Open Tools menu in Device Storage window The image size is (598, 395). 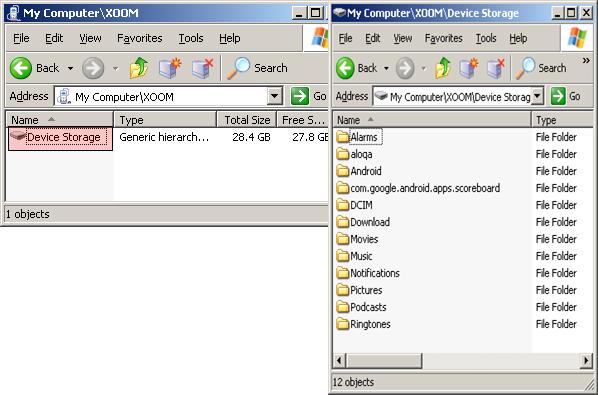[x=485, y=38]
